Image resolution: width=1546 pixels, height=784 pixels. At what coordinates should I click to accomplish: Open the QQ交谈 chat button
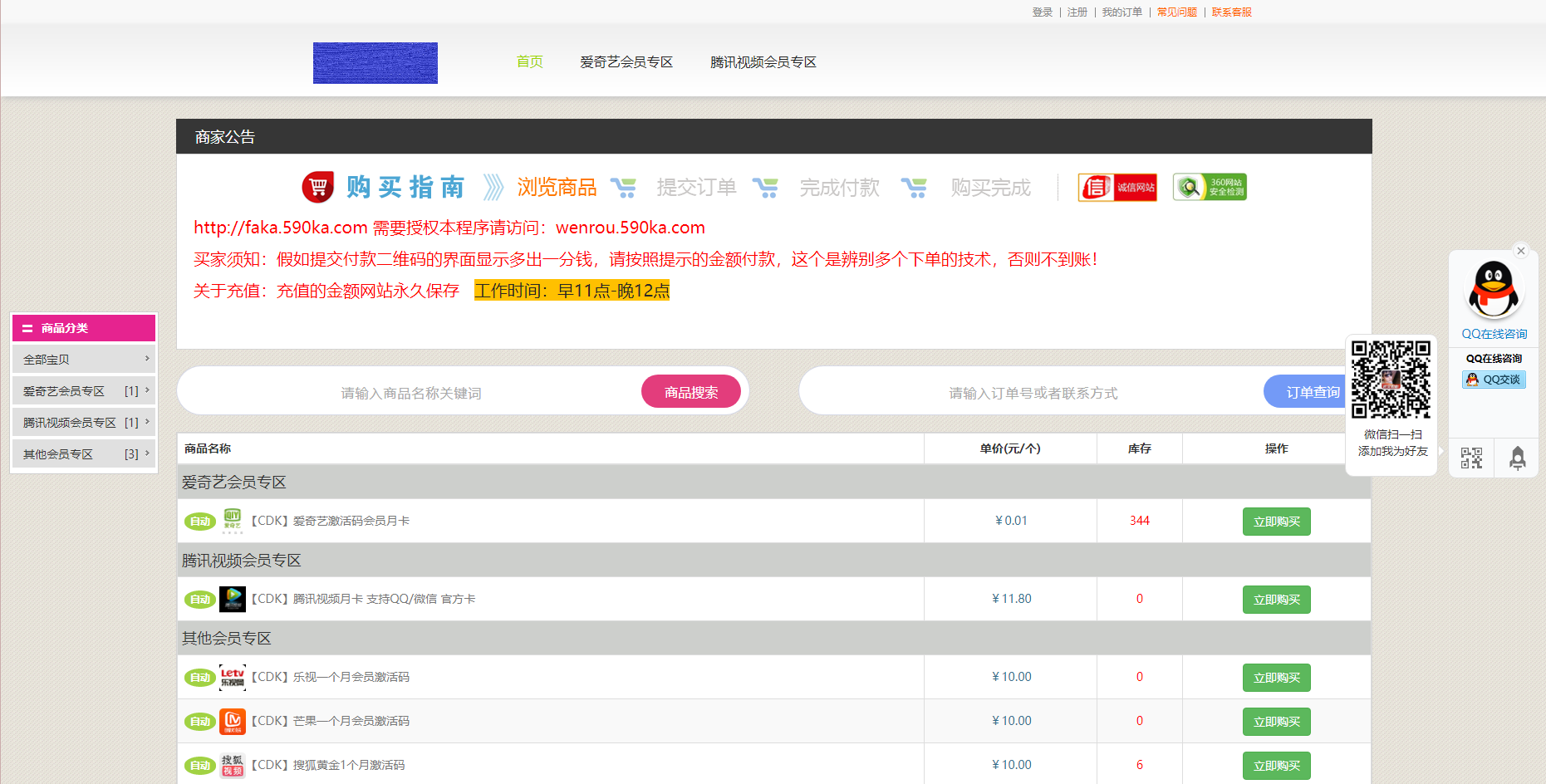(1494, 380)
